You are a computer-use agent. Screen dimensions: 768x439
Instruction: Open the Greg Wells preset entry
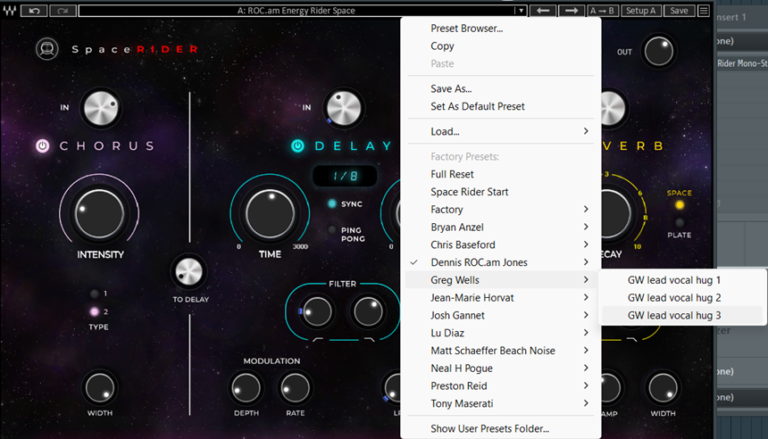(x=501, y=280)
